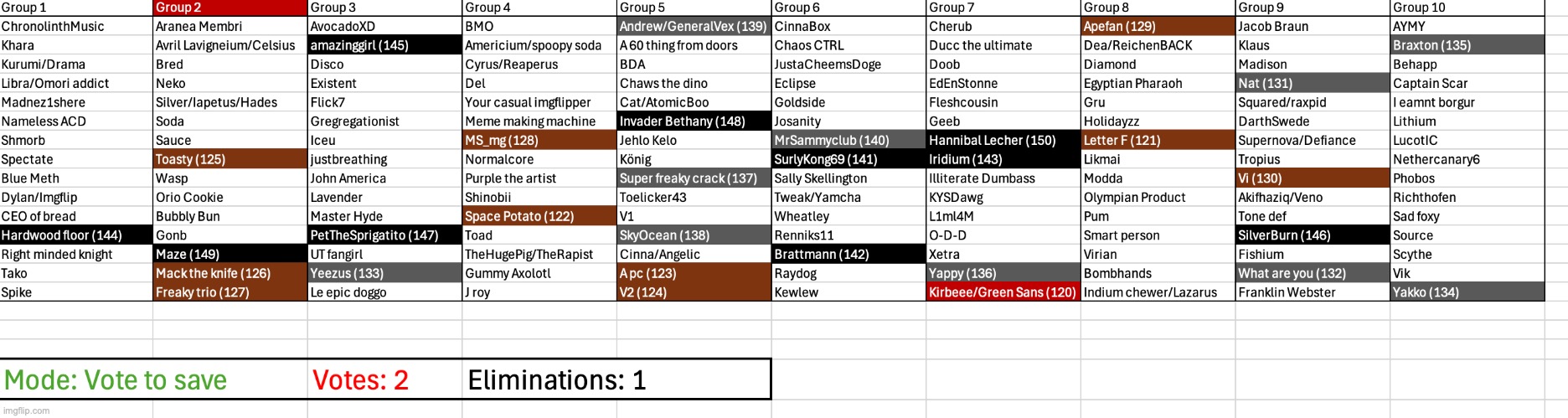
Task: Click the Yakko (134) cell
Action: [x=1466, y=292]
